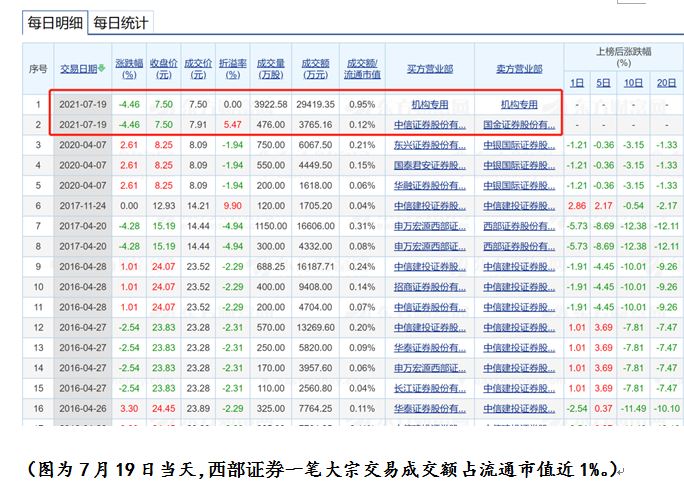Select the 序号 column header
Image resolution: width=684 pixels, height=482 pixels.
click(38, 69)
